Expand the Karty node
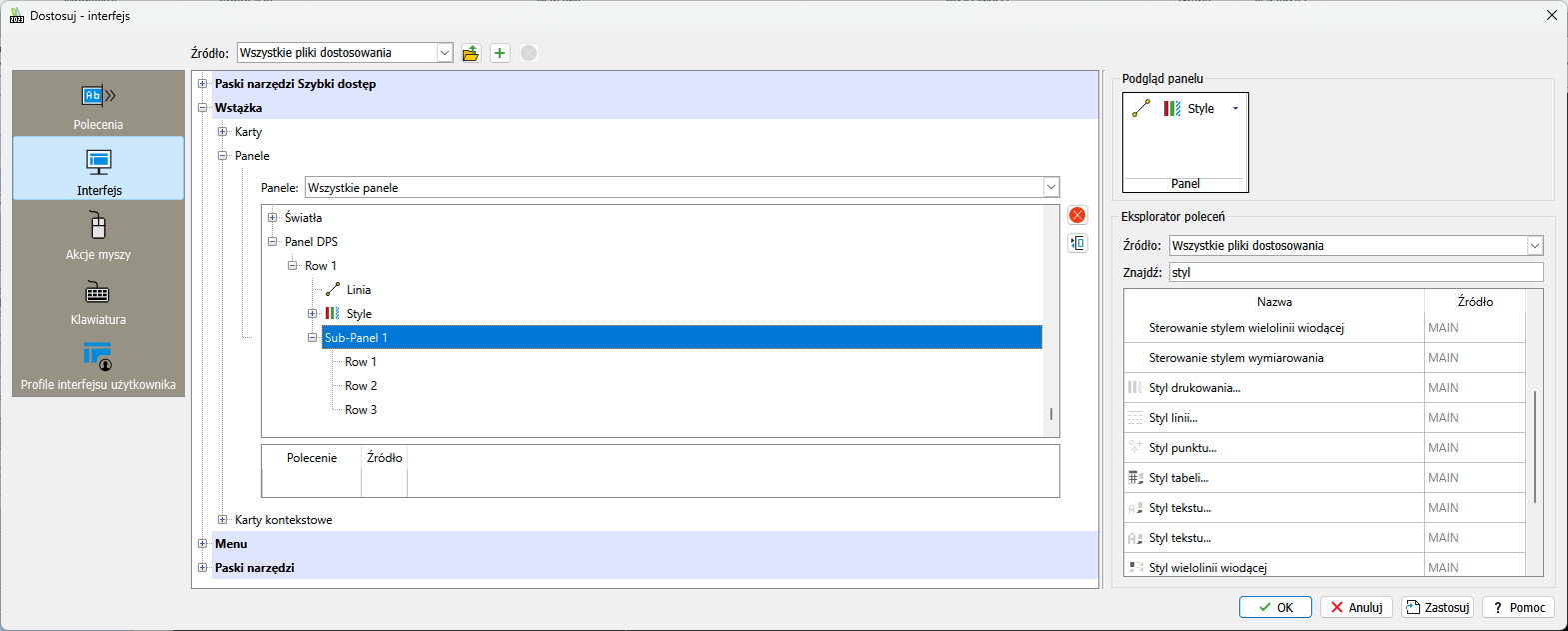 223,132
